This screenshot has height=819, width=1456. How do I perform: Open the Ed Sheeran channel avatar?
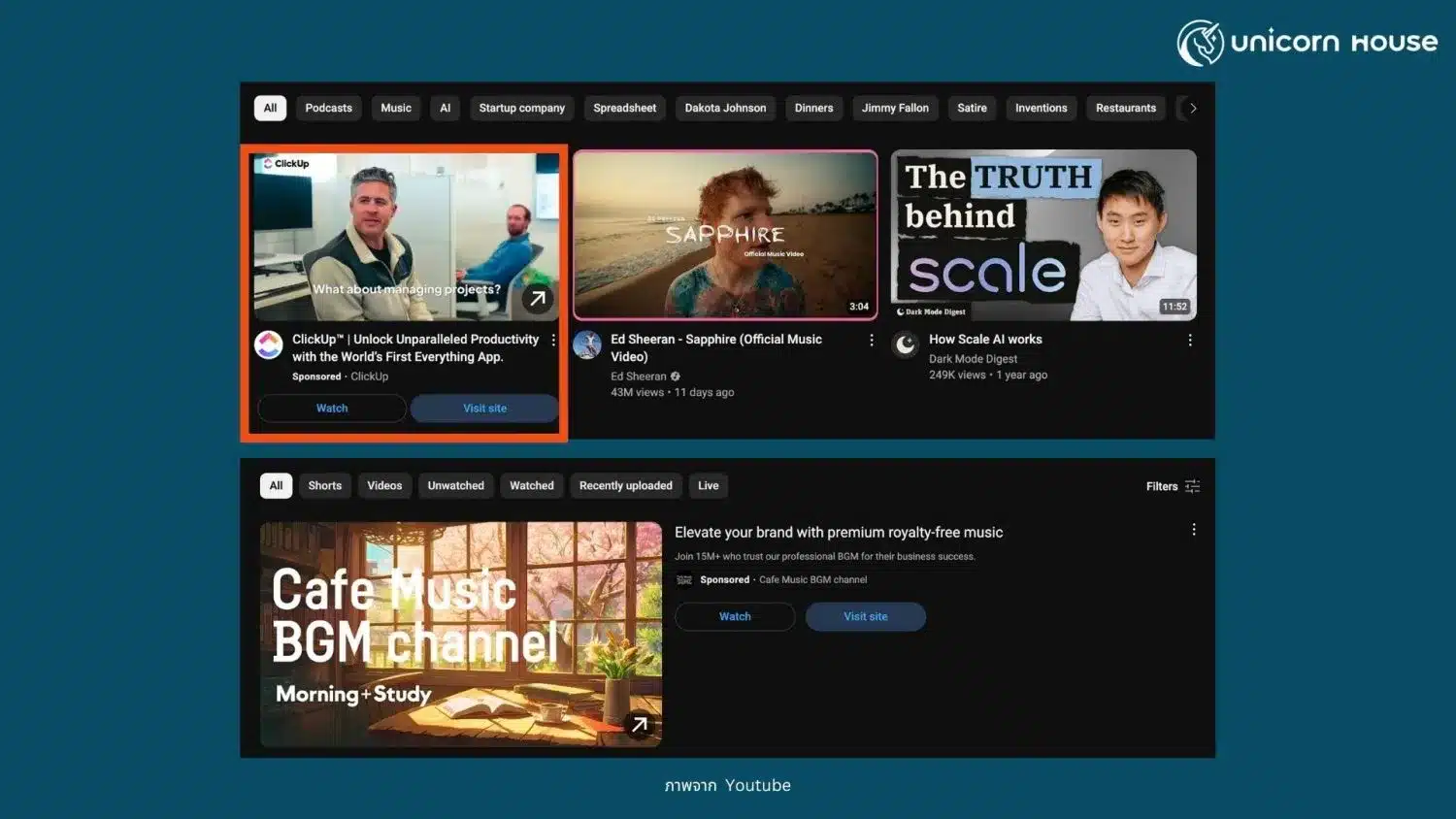(x=587, y=344)
